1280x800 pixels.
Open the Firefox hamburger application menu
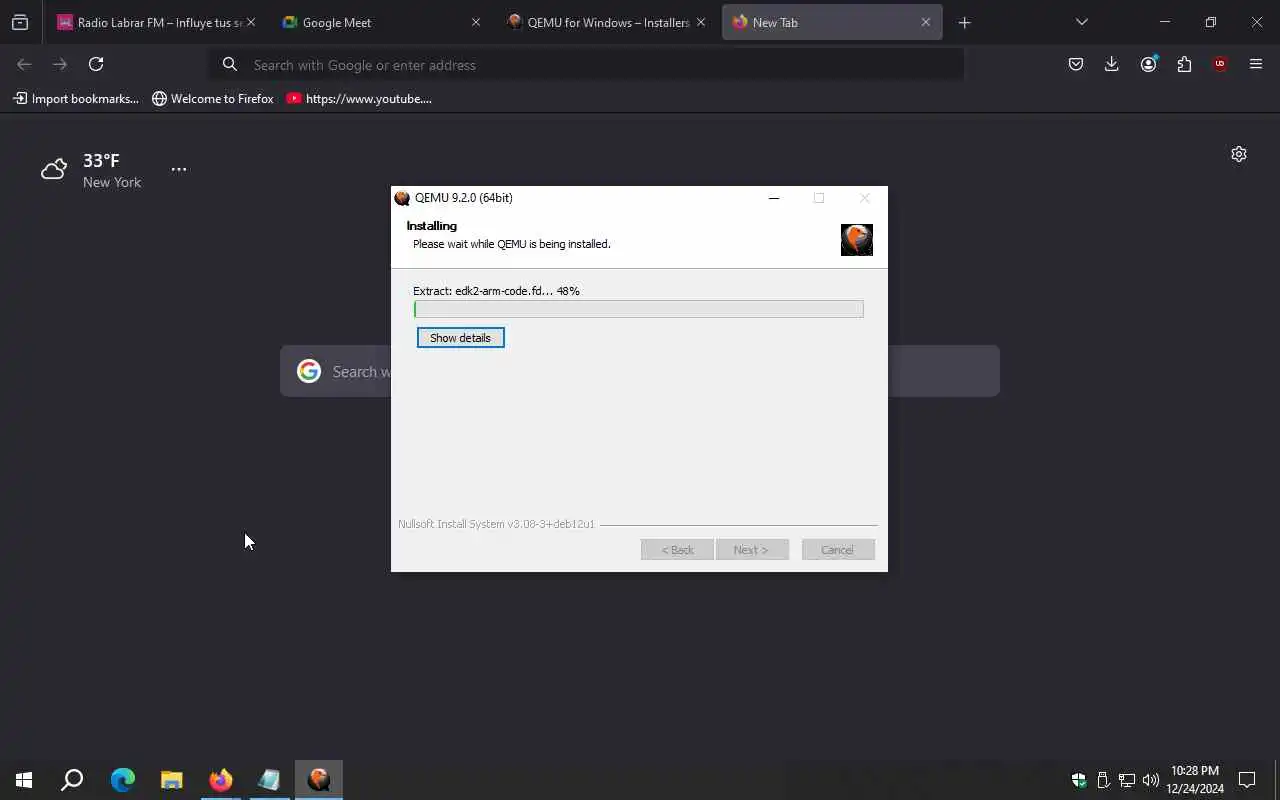click(x=1256, y=64)
